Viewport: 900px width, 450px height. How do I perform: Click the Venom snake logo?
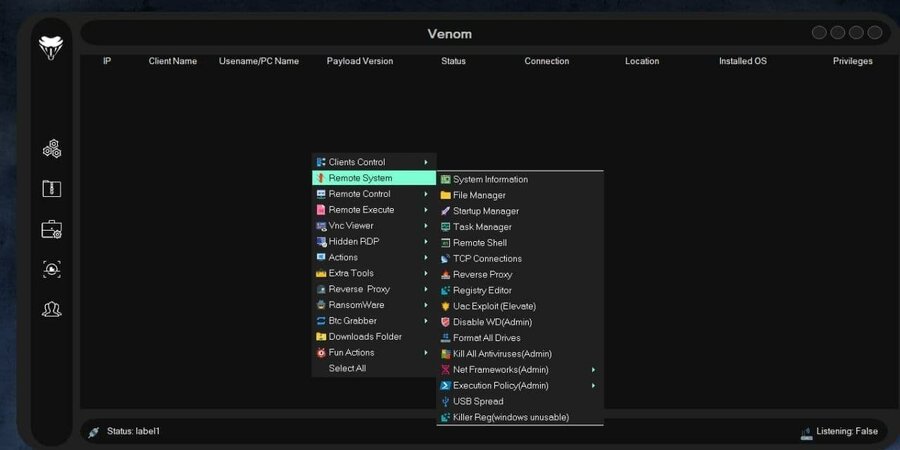51,47
